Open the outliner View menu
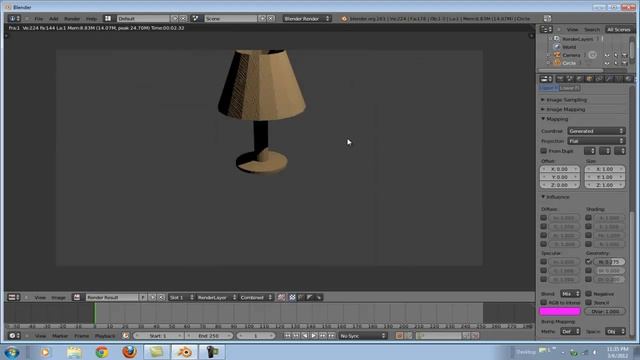The width and height of the screenshot is (640, 360). click(x=572, y=29)
